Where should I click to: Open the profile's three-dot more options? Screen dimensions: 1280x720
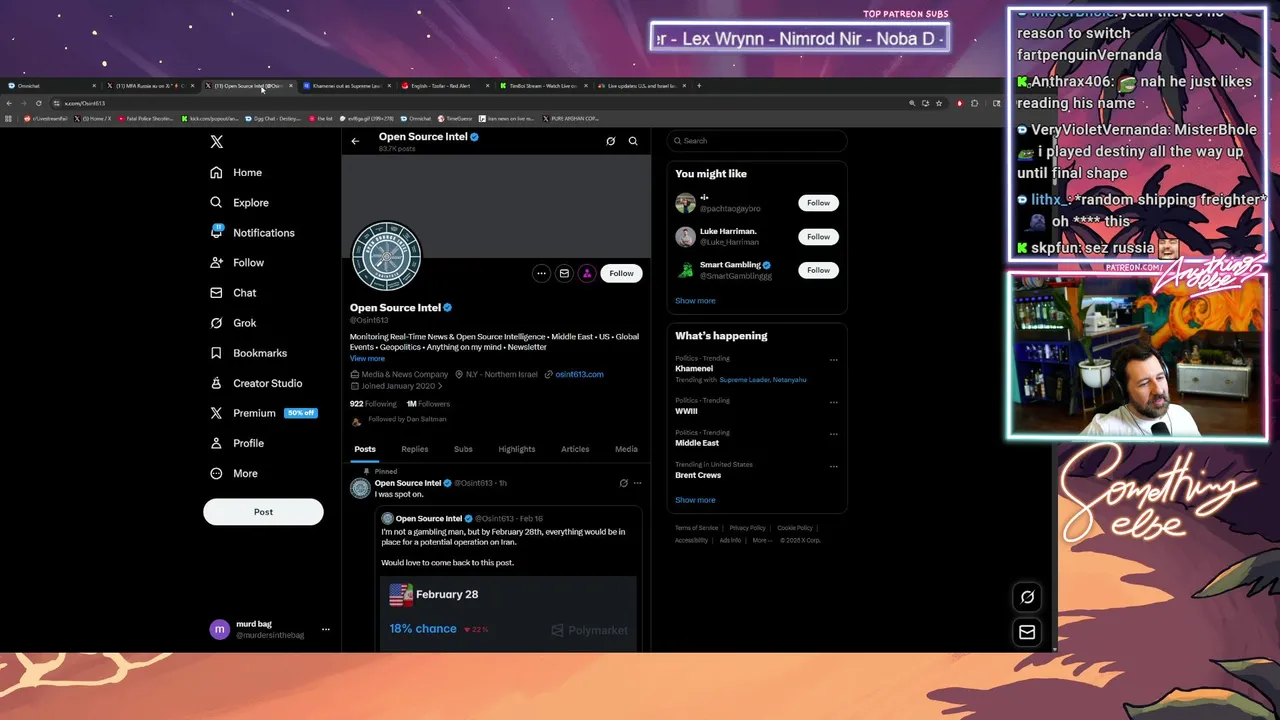point(541,273)
